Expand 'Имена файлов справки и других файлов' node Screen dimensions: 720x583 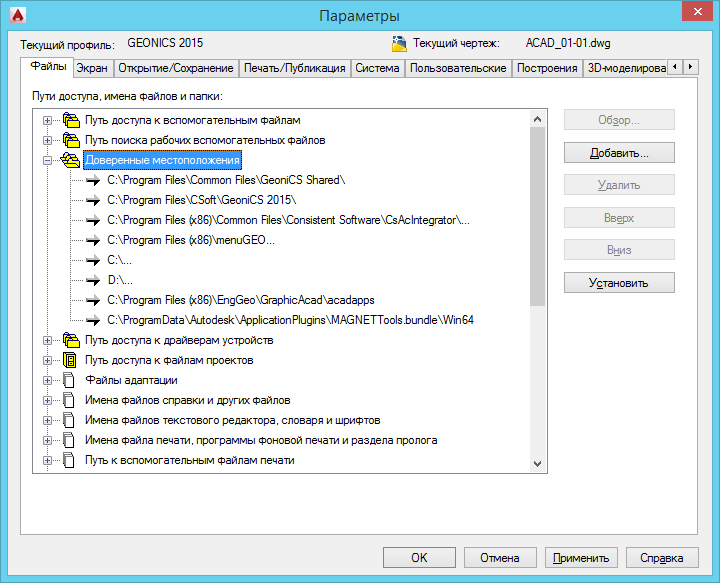pos(47,400)
